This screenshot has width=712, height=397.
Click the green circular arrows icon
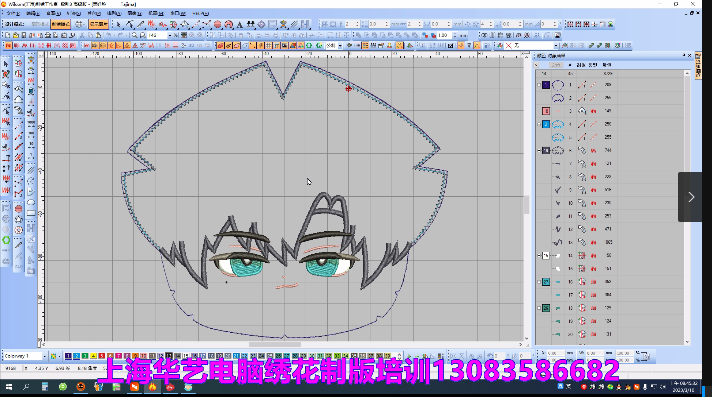coord(309,45)
